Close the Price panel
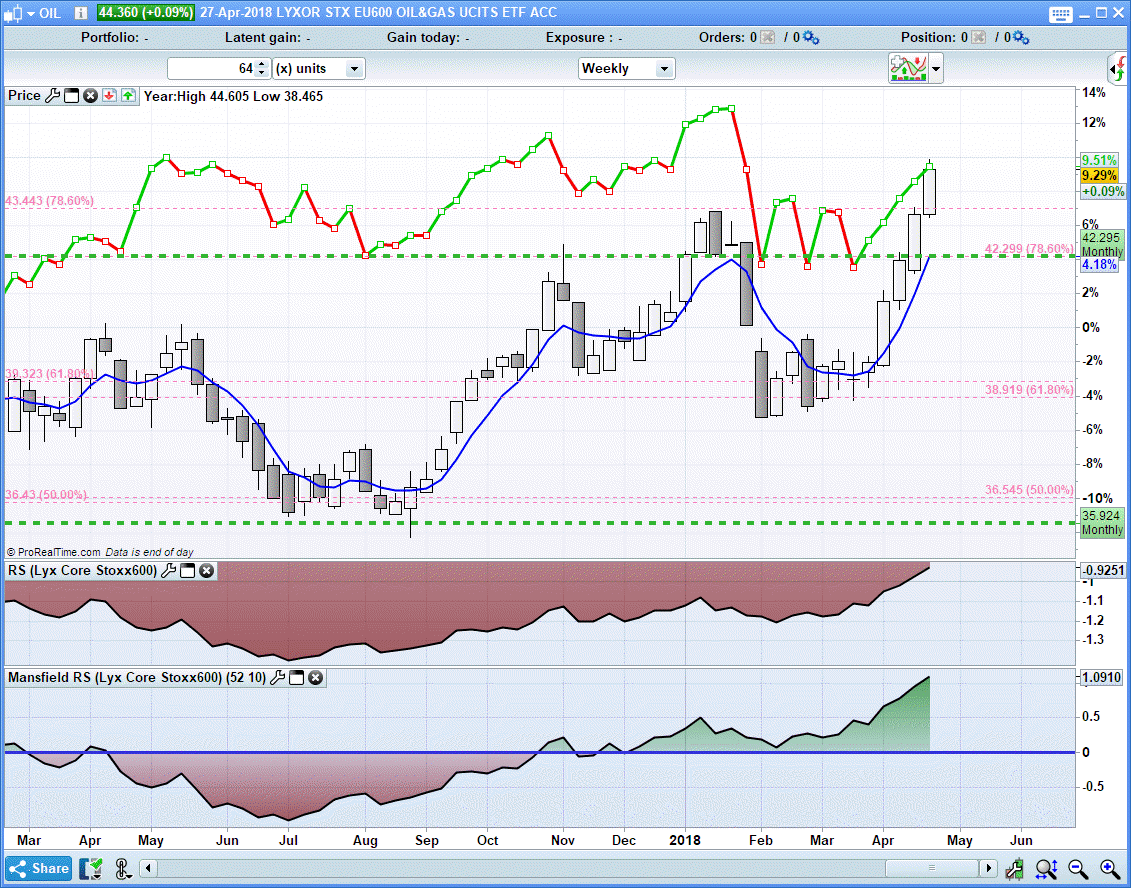 [90, 96]
